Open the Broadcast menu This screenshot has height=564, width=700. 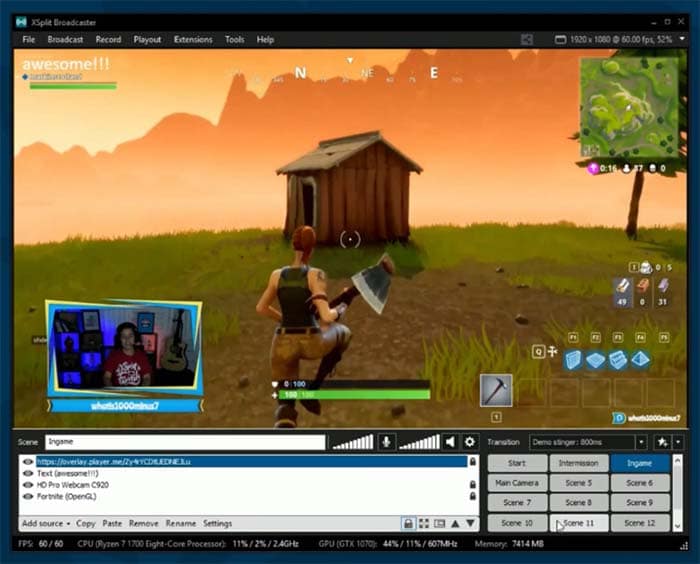[65, 40]
